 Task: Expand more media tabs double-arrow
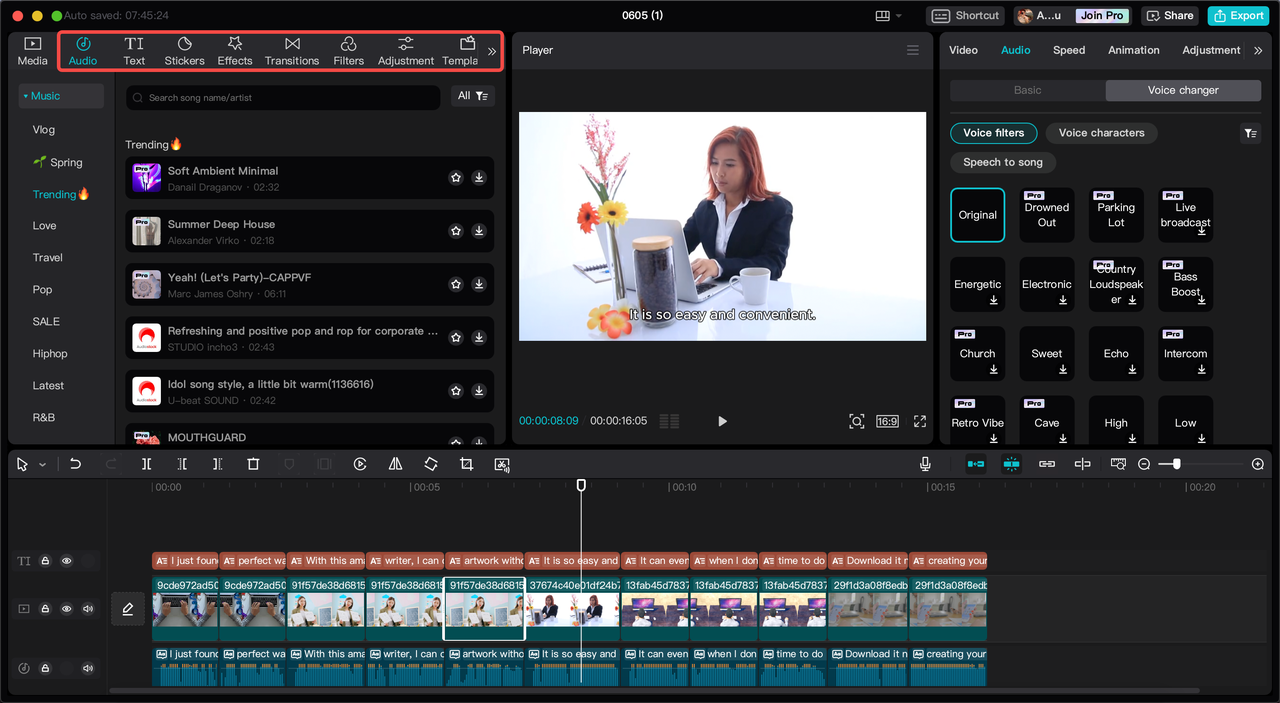pyautogui.click(x=492, y=51)
